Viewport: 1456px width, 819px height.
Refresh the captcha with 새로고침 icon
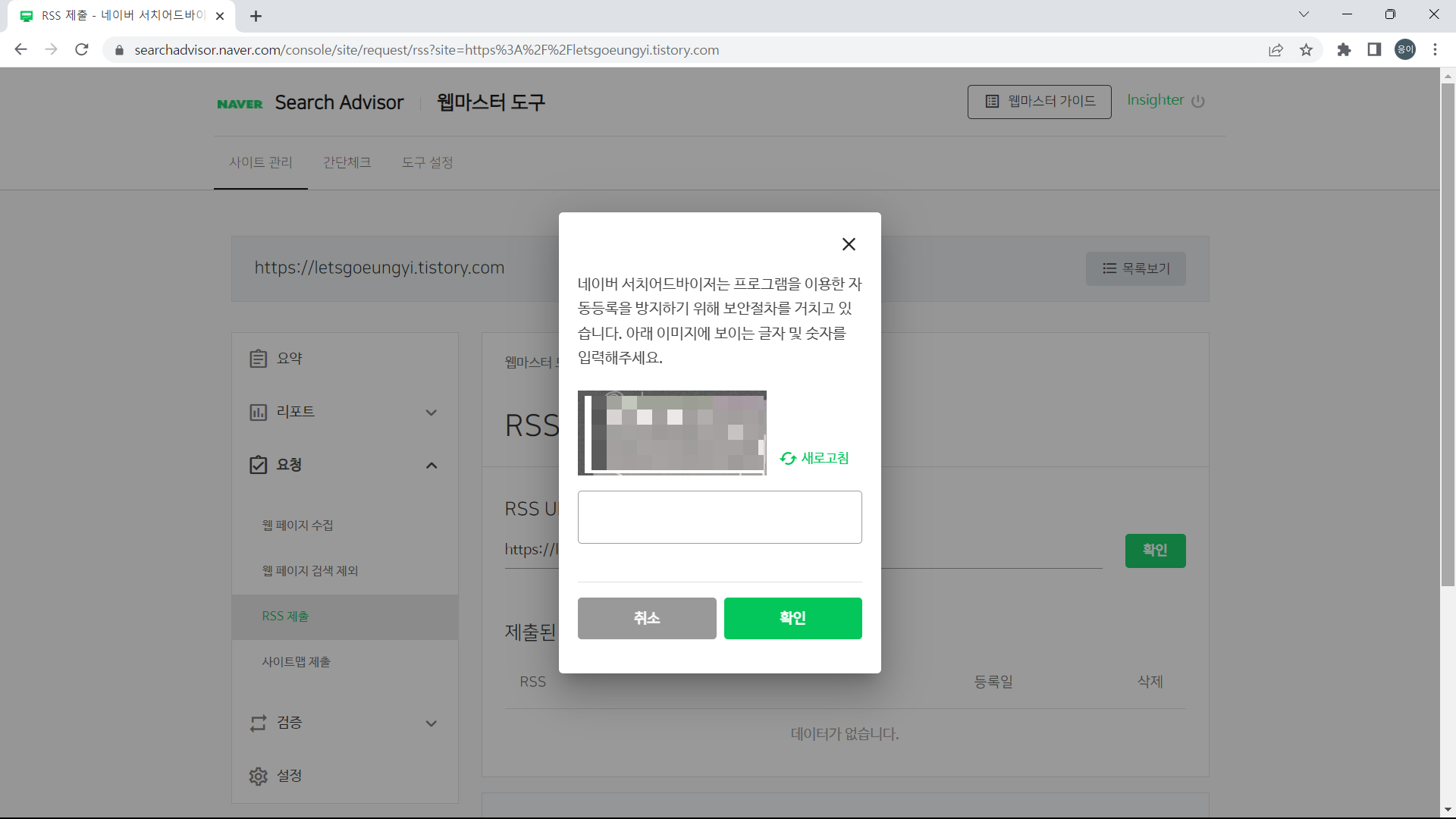pos(789,458)
